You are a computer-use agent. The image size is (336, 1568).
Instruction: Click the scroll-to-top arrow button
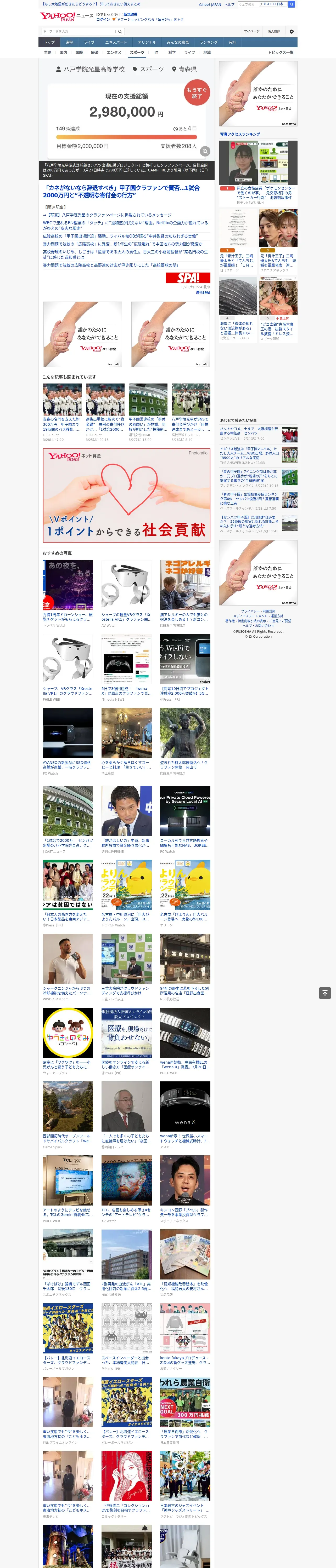[325, 993]
